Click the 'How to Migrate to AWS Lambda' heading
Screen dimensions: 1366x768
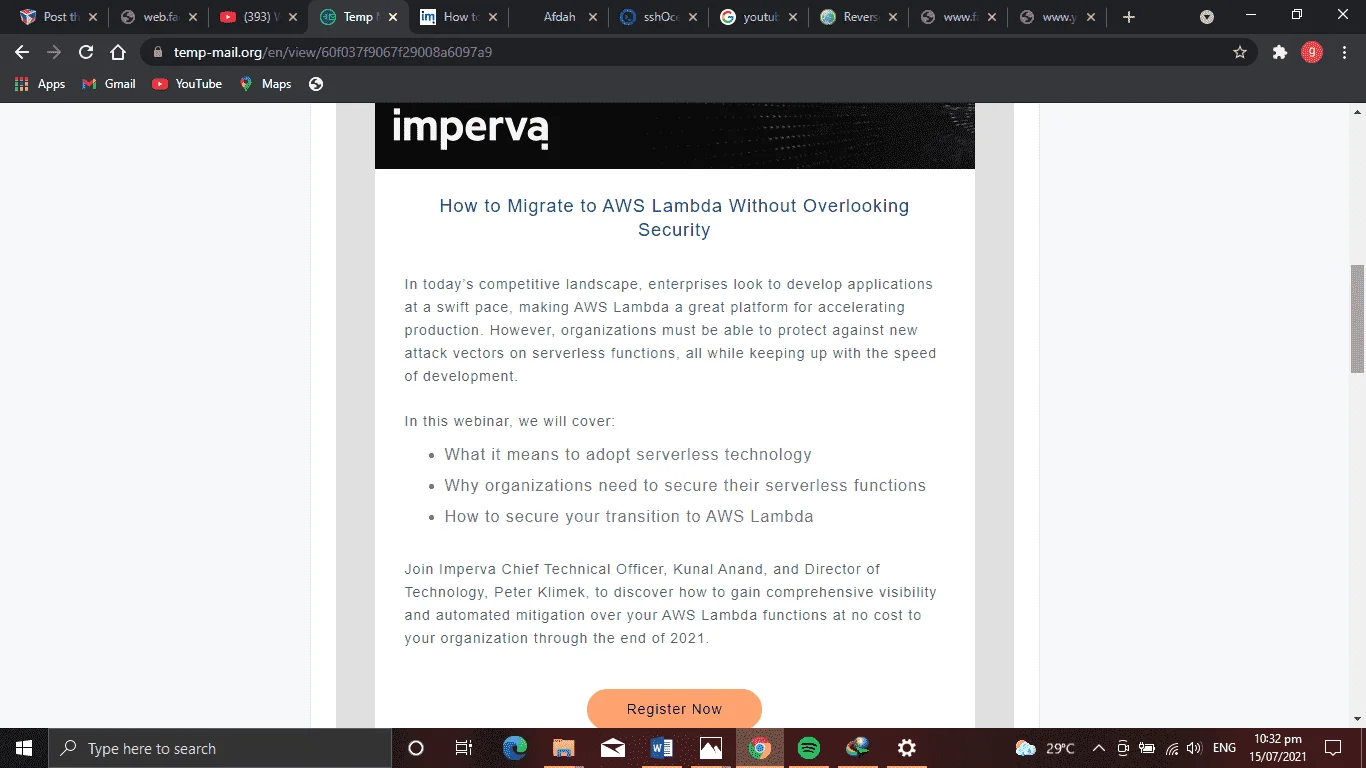tap(674, 218)
